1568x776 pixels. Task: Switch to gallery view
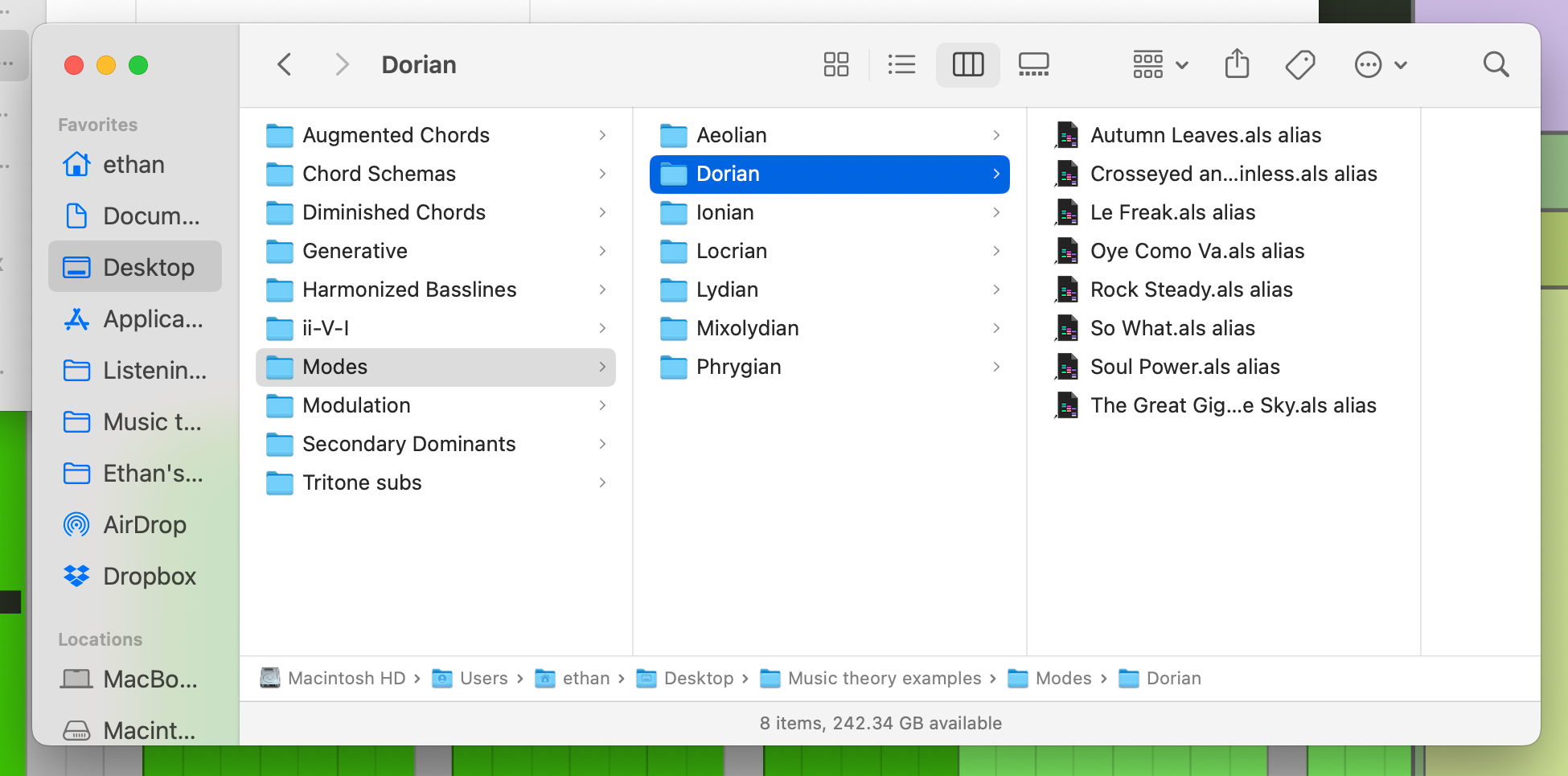click(x=1033, y=64)
